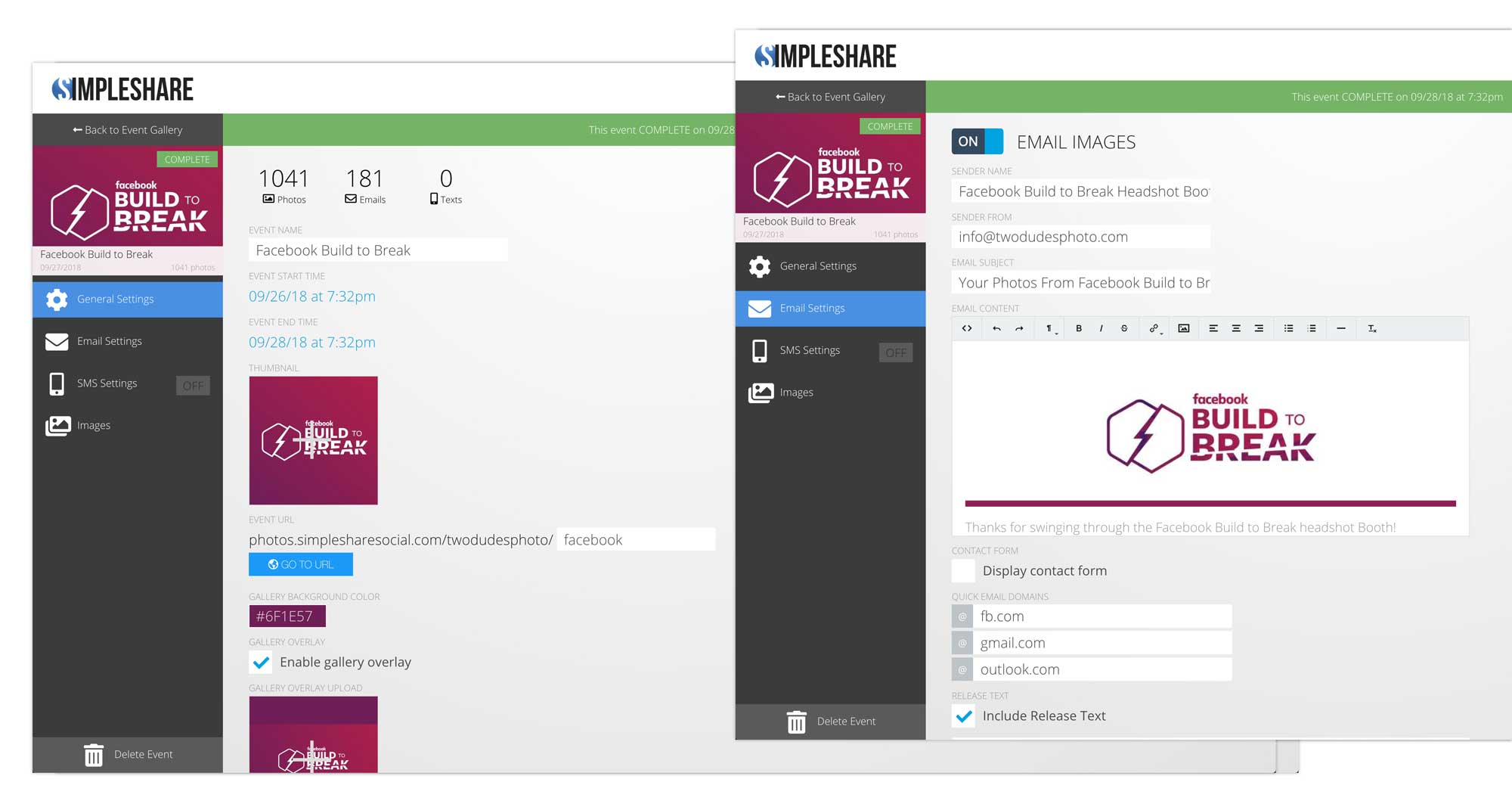Image resolution: width=1512 pixels, height=807 pixels.
Task: Uncheck Enable gallery overlay in back window
Action: (261, 662)
